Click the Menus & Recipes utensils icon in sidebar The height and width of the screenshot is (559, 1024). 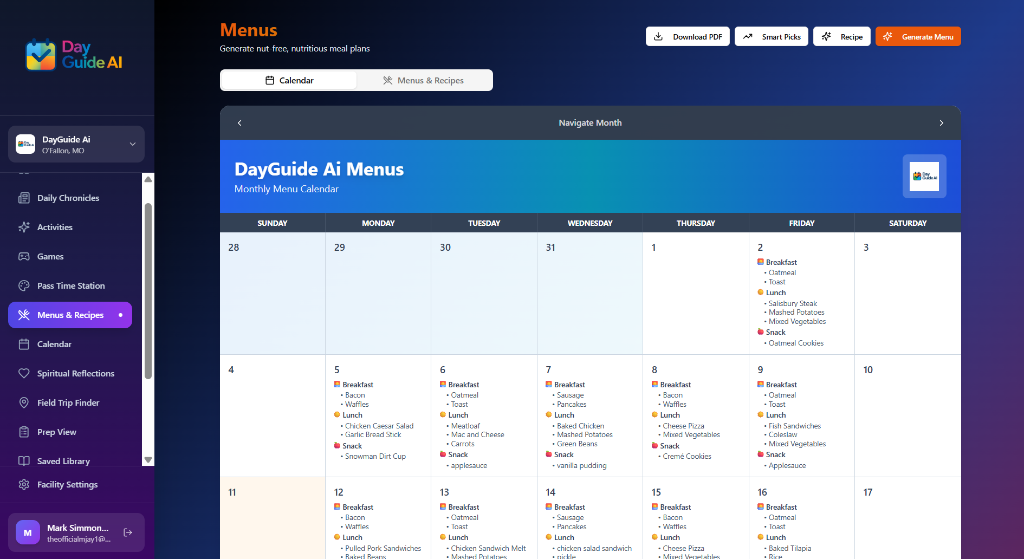[24, 315]
